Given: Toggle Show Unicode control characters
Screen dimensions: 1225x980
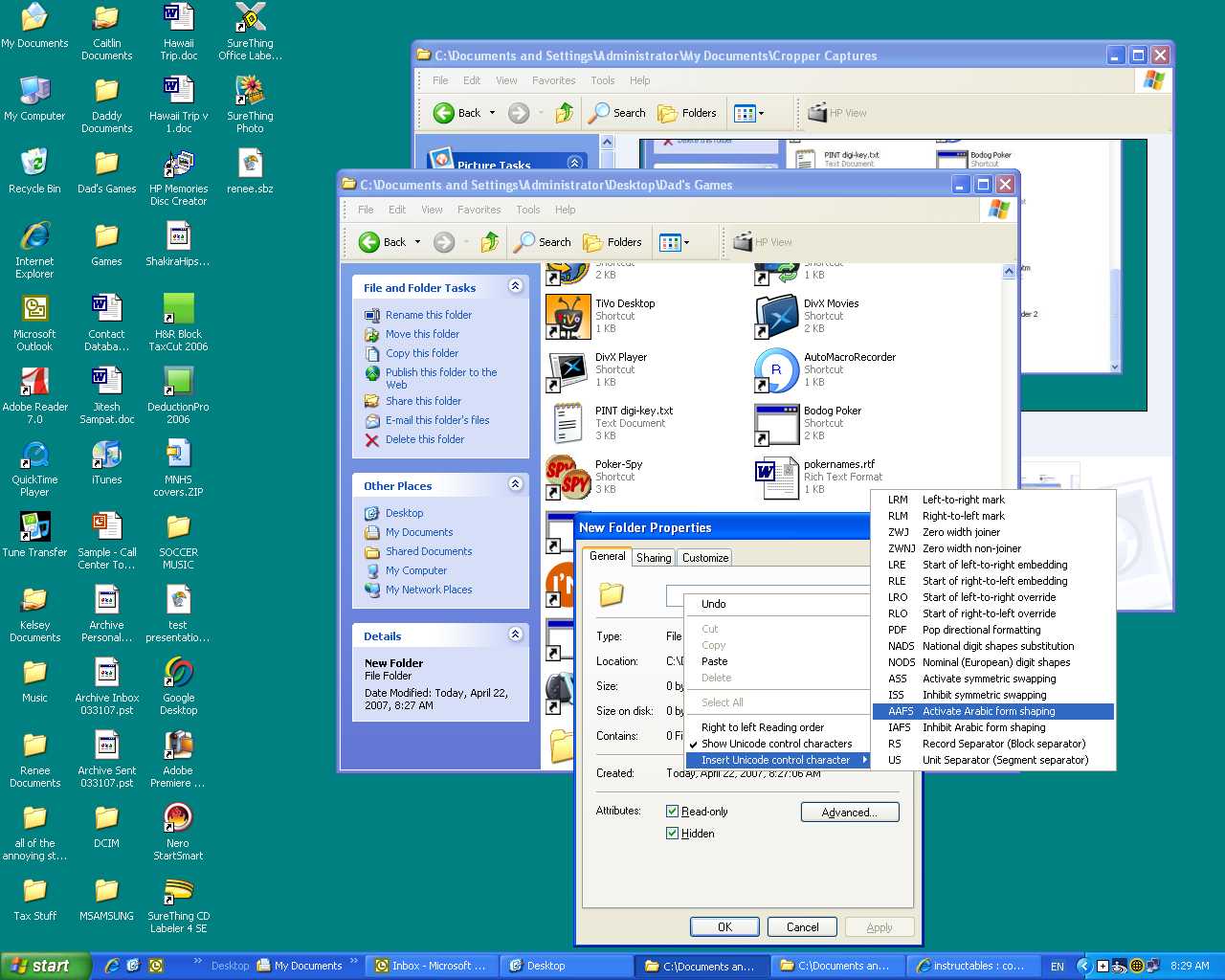Looking at the screenshot, I should [x=776, y=744].
